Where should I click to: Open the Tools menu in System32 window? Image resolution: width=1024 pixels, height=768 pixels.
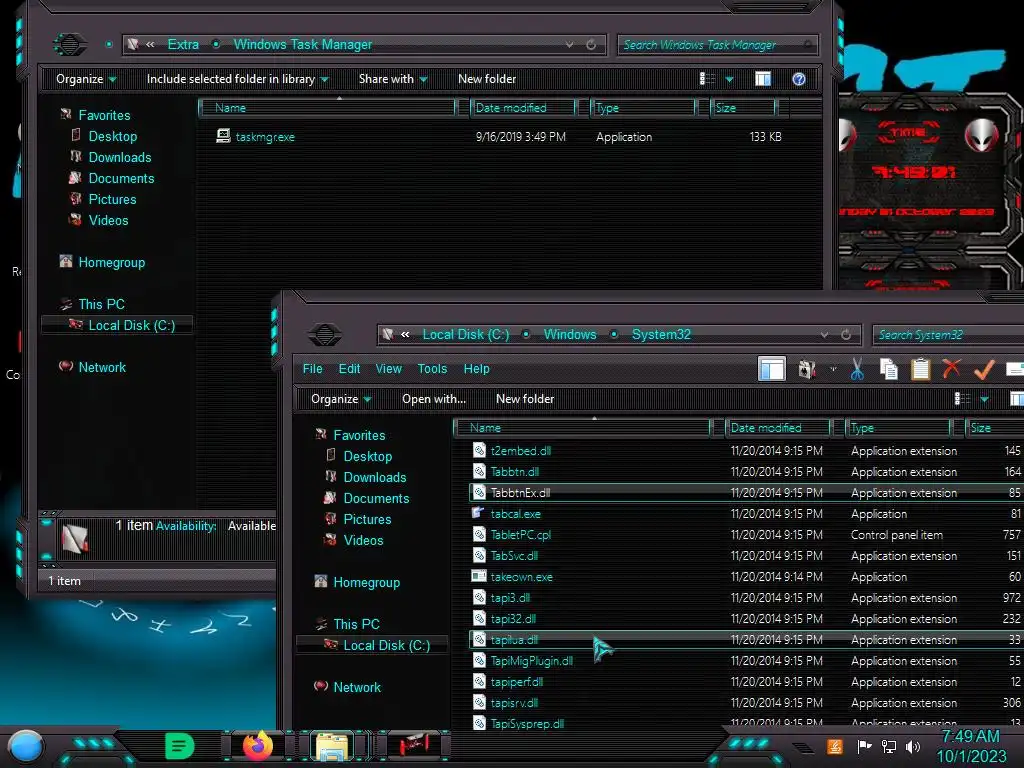[432, 369]
